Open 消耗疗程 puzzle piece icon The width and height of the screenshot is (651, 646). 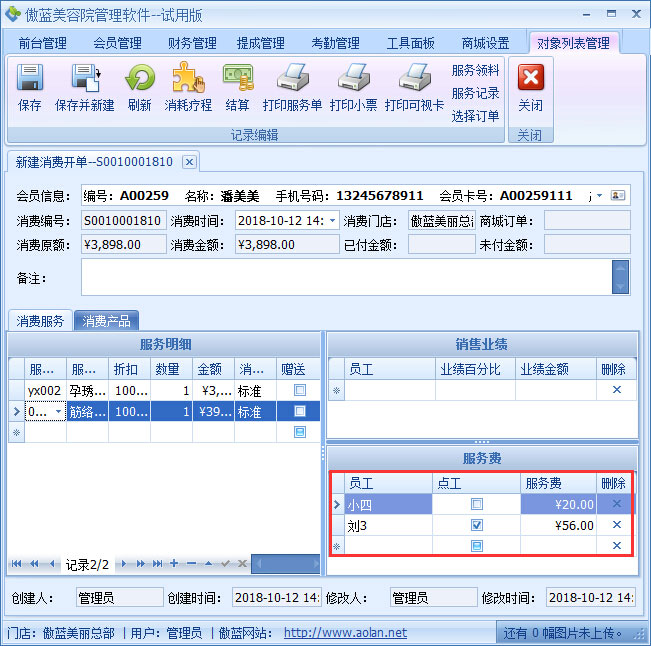[188, 77]
